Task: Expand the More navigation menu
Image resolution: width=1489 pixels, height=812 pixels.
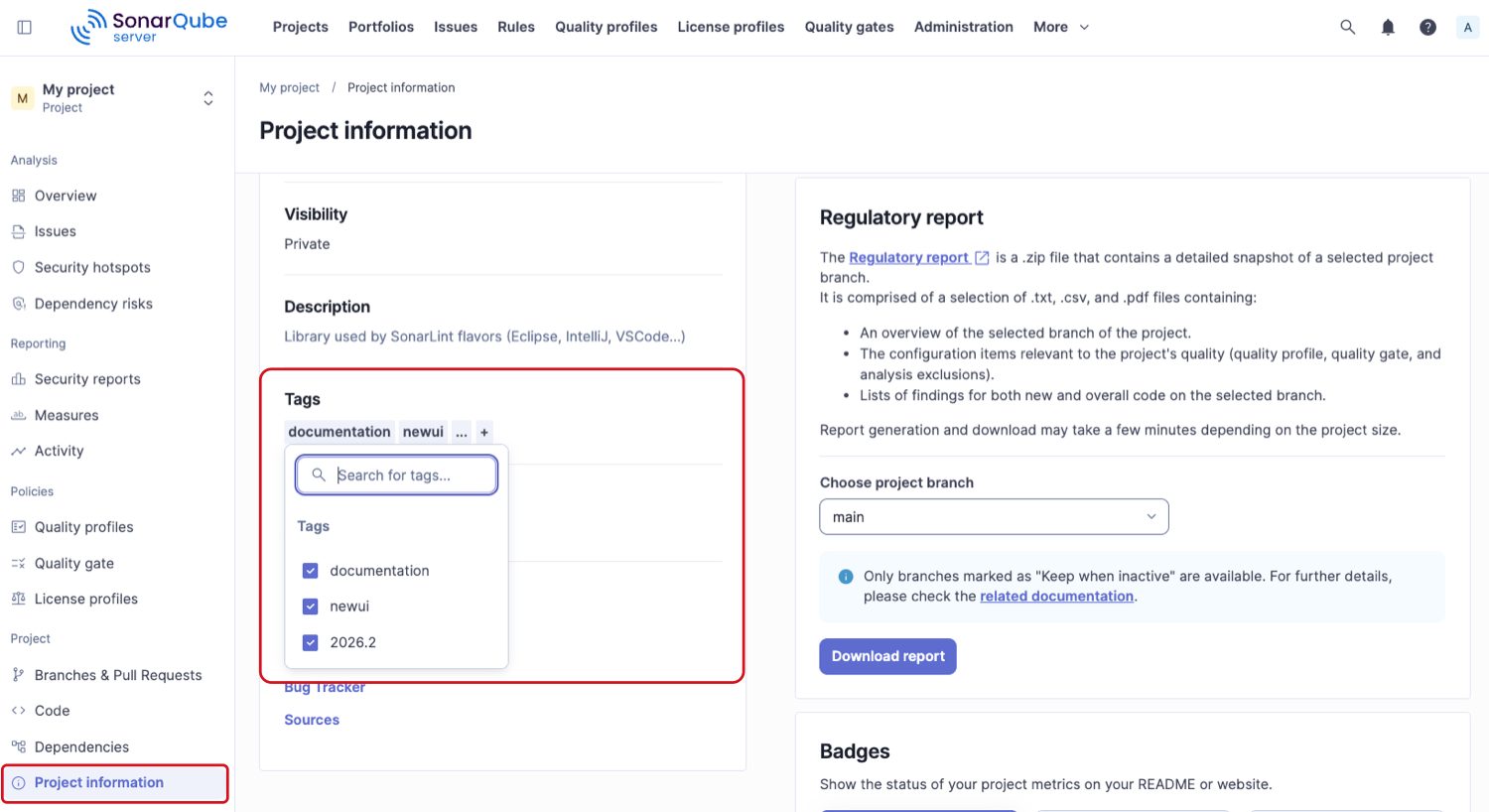Action: [x=1059, y=27]
